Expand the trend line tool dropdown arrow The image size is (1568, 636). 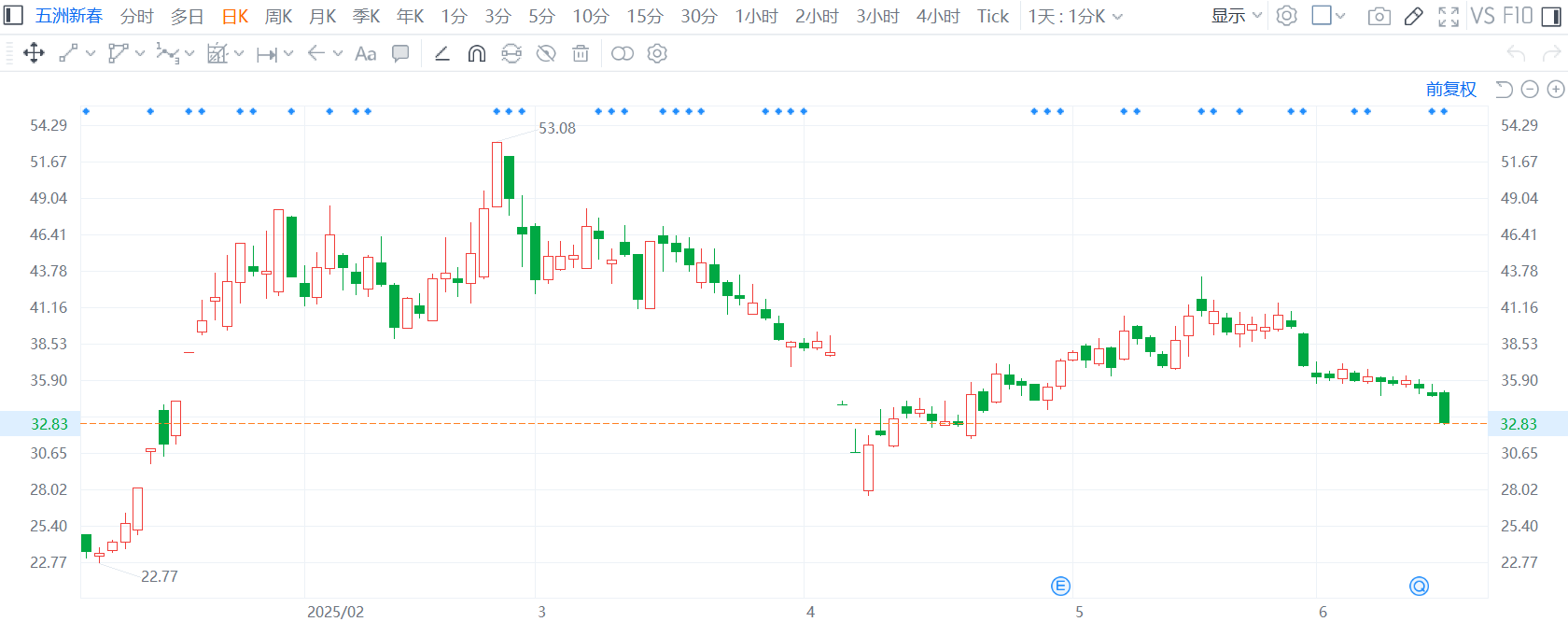[91, 54]
